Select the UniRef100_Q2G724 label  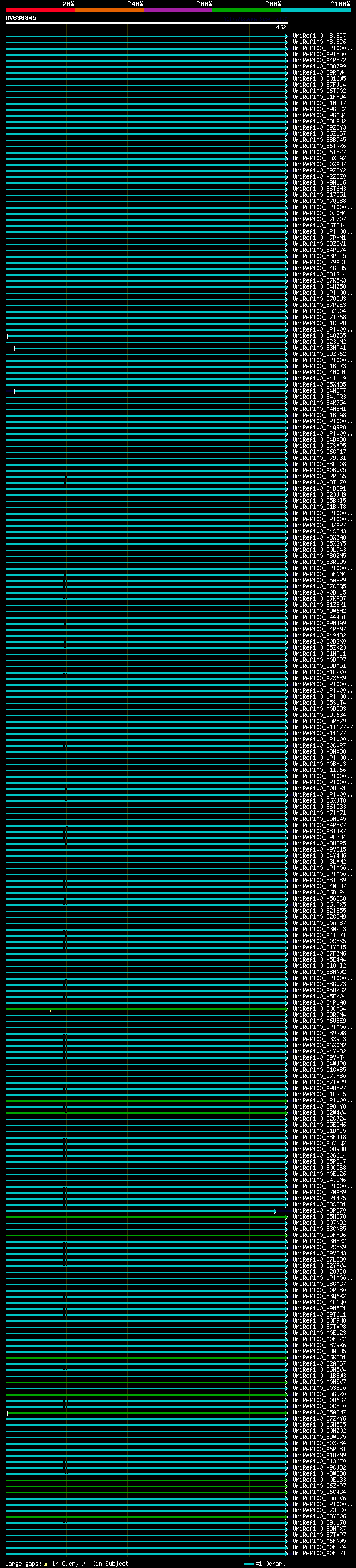pos(319,1119)
